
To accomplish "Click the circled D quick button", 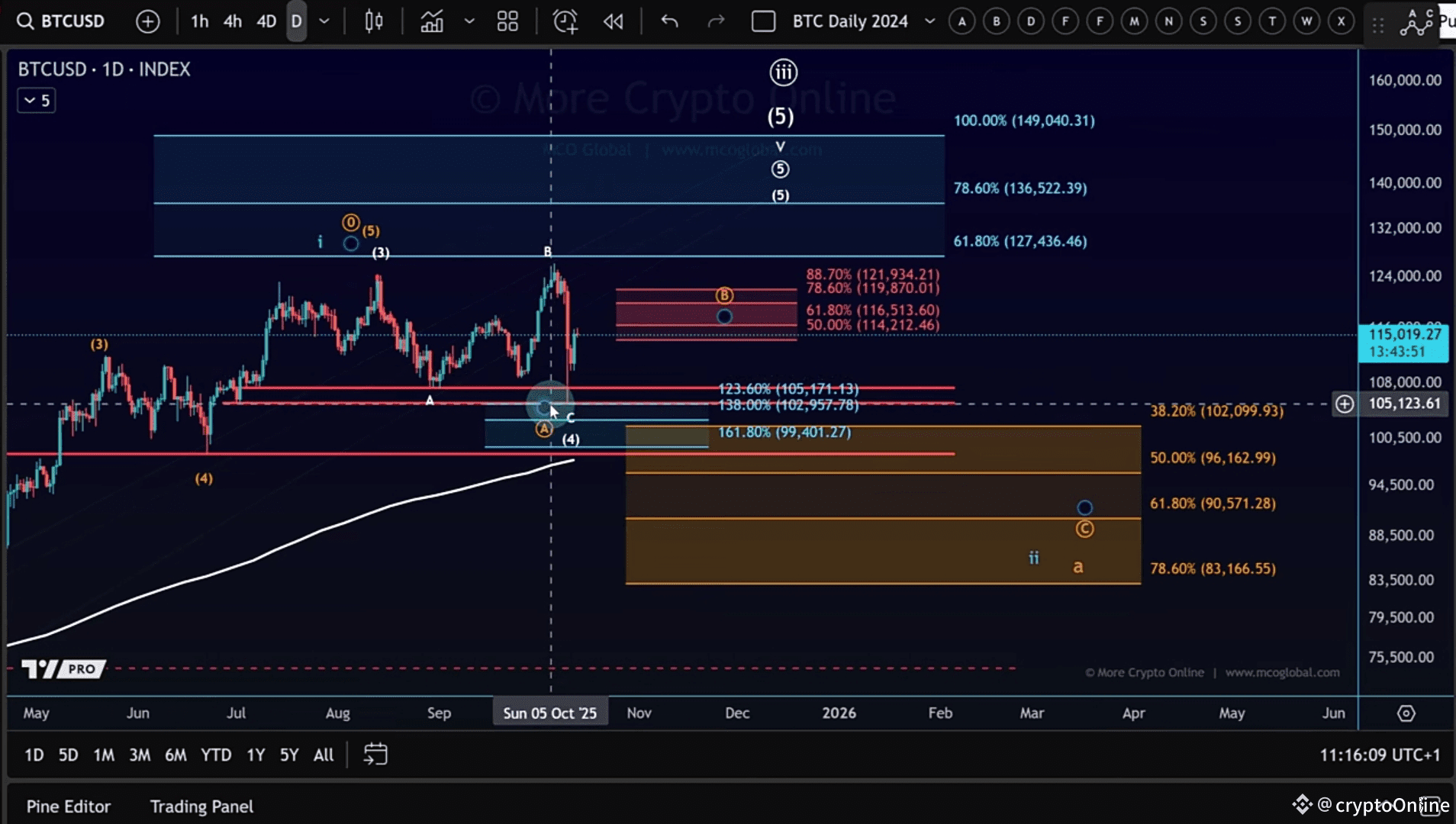I will click(1031, 21).
